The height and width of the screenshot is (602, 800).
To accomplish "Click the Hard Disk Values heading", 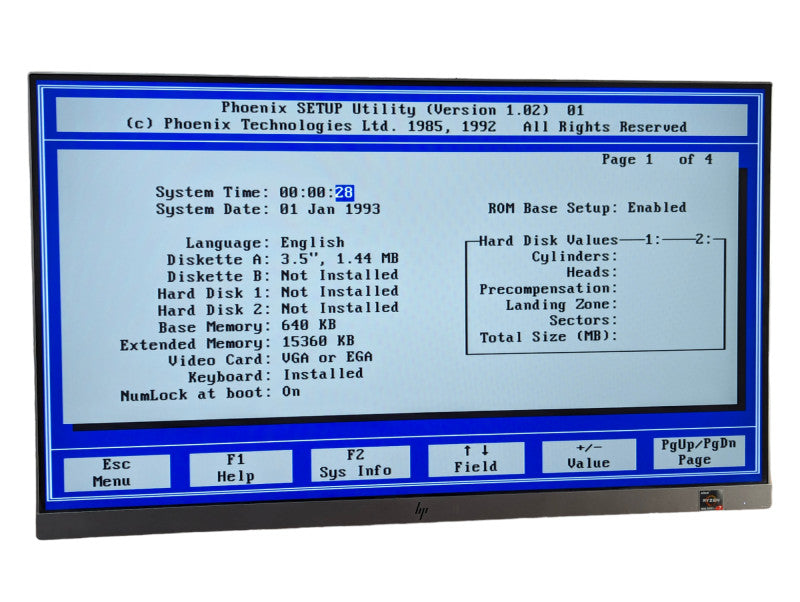I will [x=548, y=240].
